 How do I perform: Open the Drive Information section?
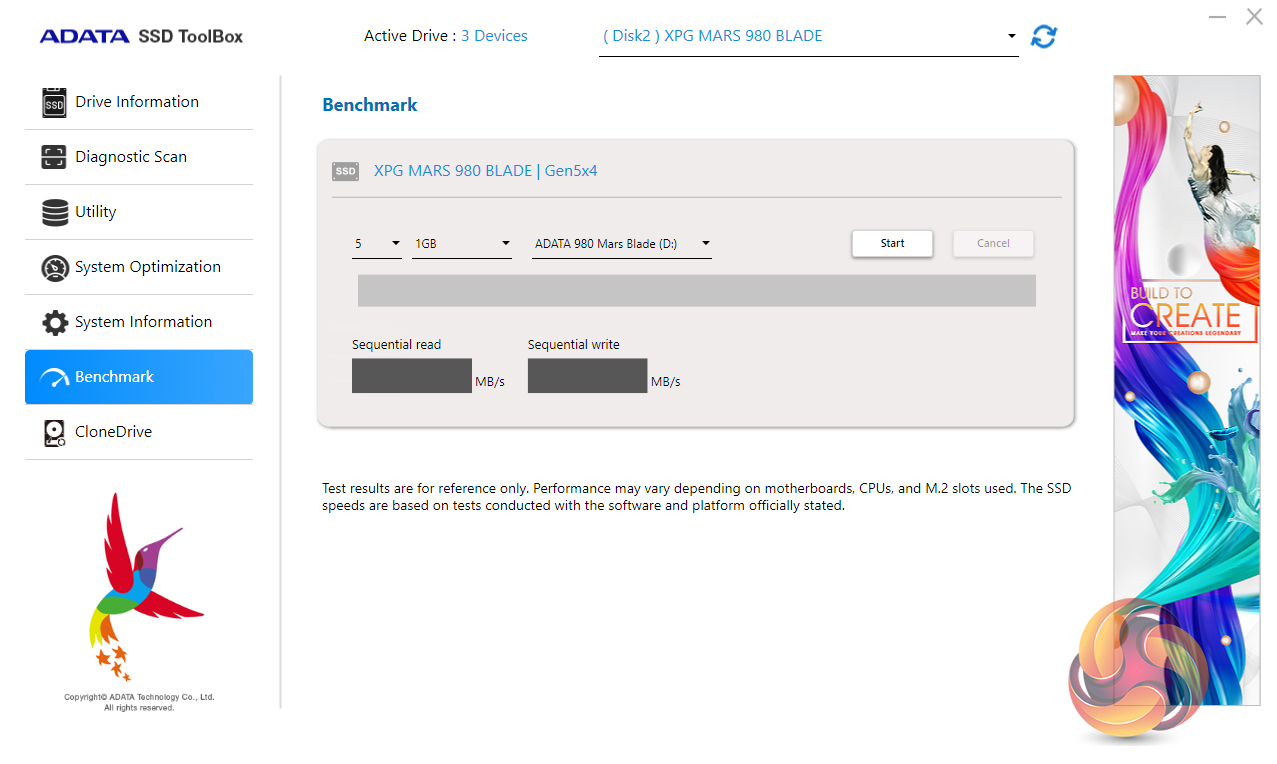[x=139, y=102]
